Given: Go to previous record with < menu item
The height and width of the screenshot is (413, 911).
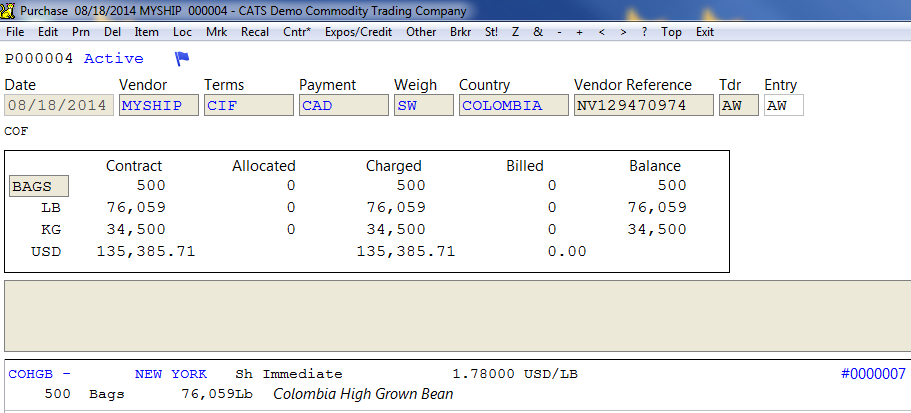Looking at the screenshot, I should [601, 32].
